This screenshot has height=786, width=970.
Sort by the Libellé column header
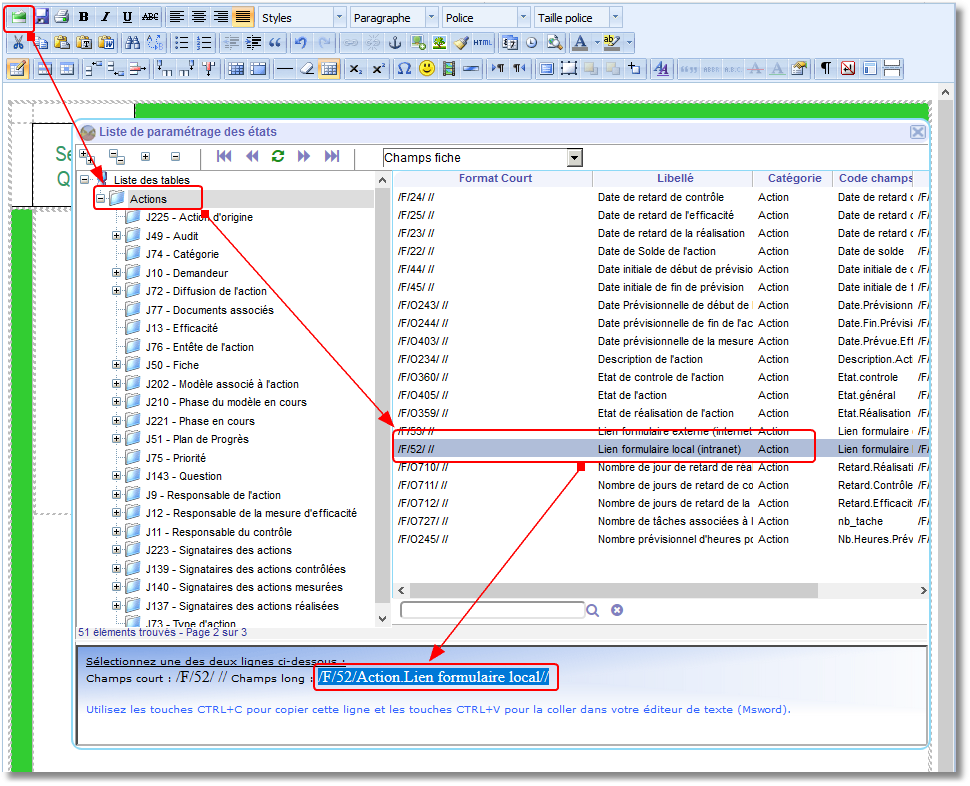pyautogui.click(x=675, y=178)
